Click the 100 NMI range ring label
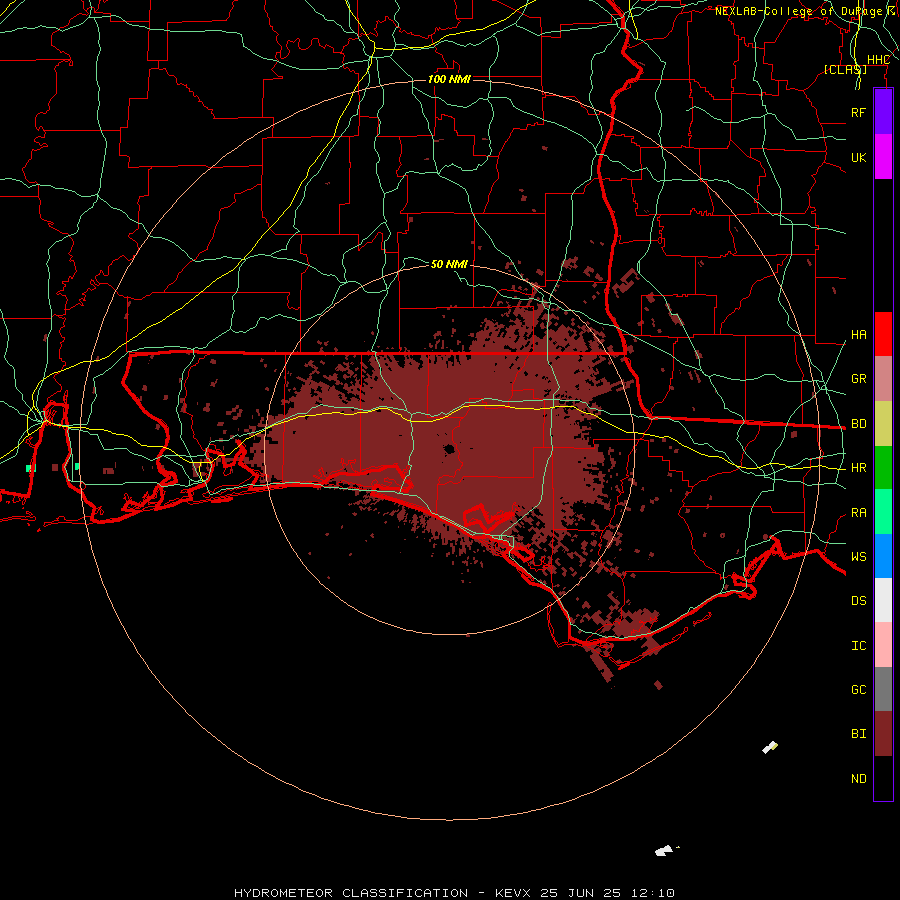Viewport: 900px width, 900px height. tap(449, 79)
